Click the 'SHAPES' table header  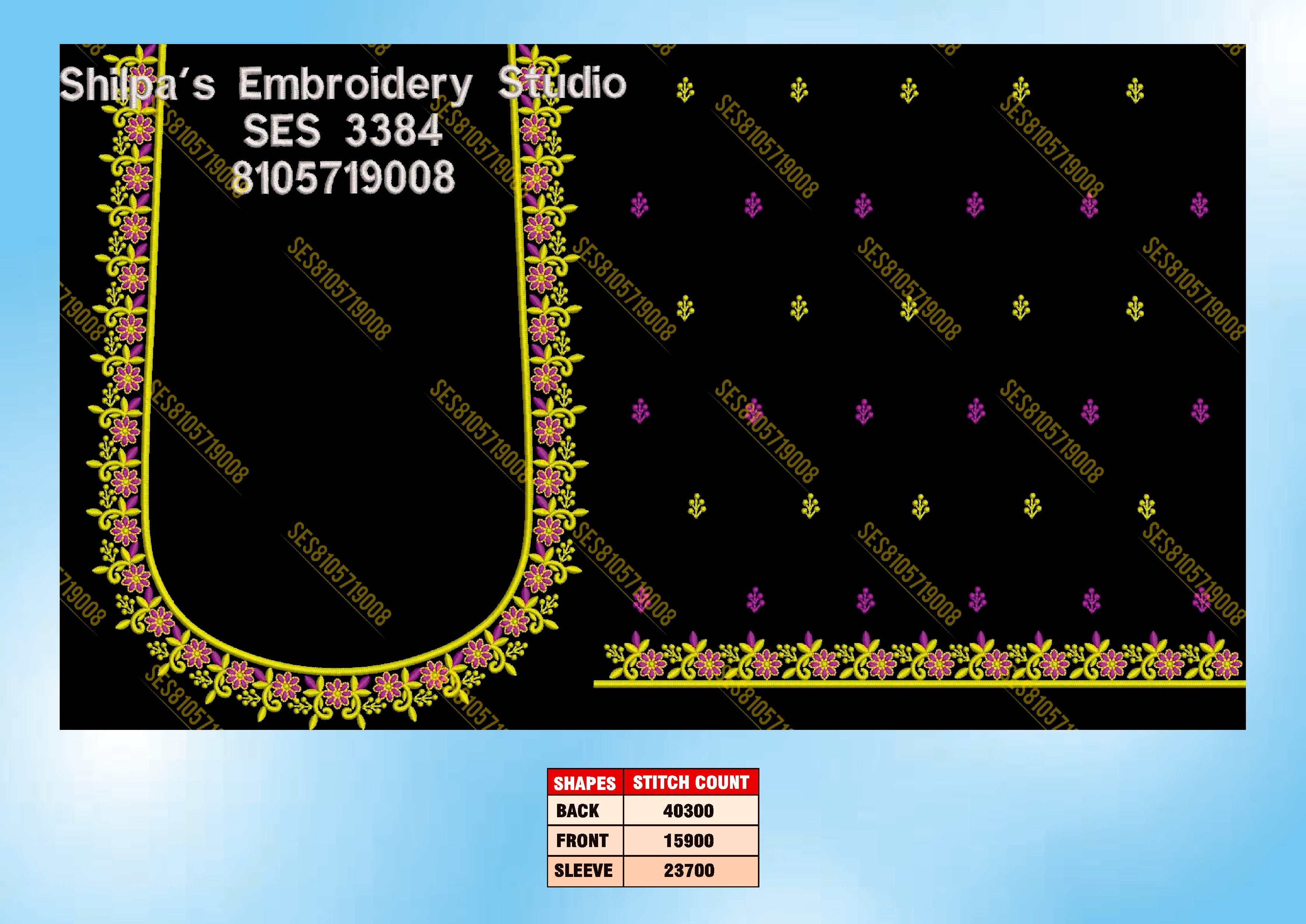585,784
